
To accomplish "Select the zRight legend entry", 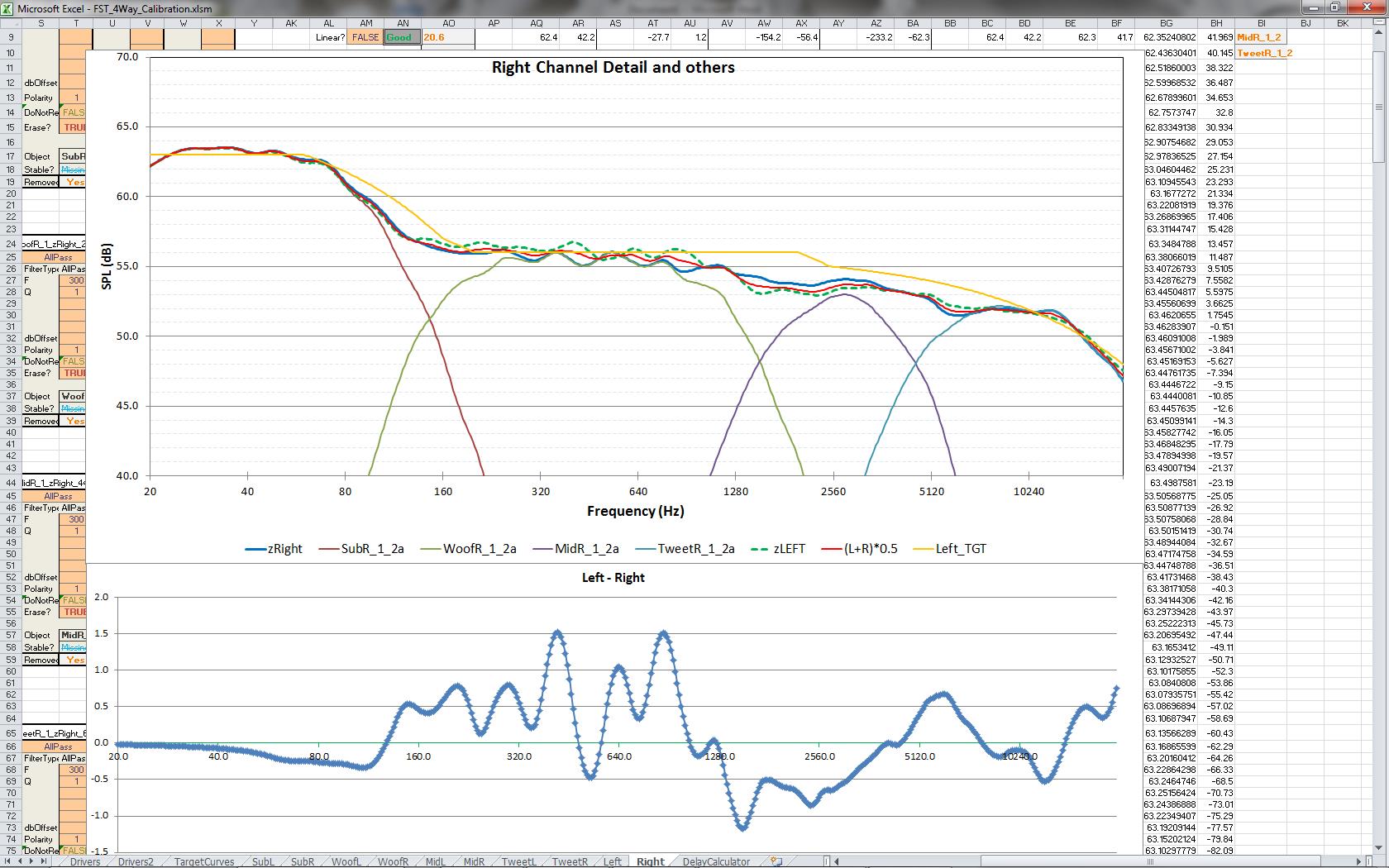I will (x=274, y=548).
